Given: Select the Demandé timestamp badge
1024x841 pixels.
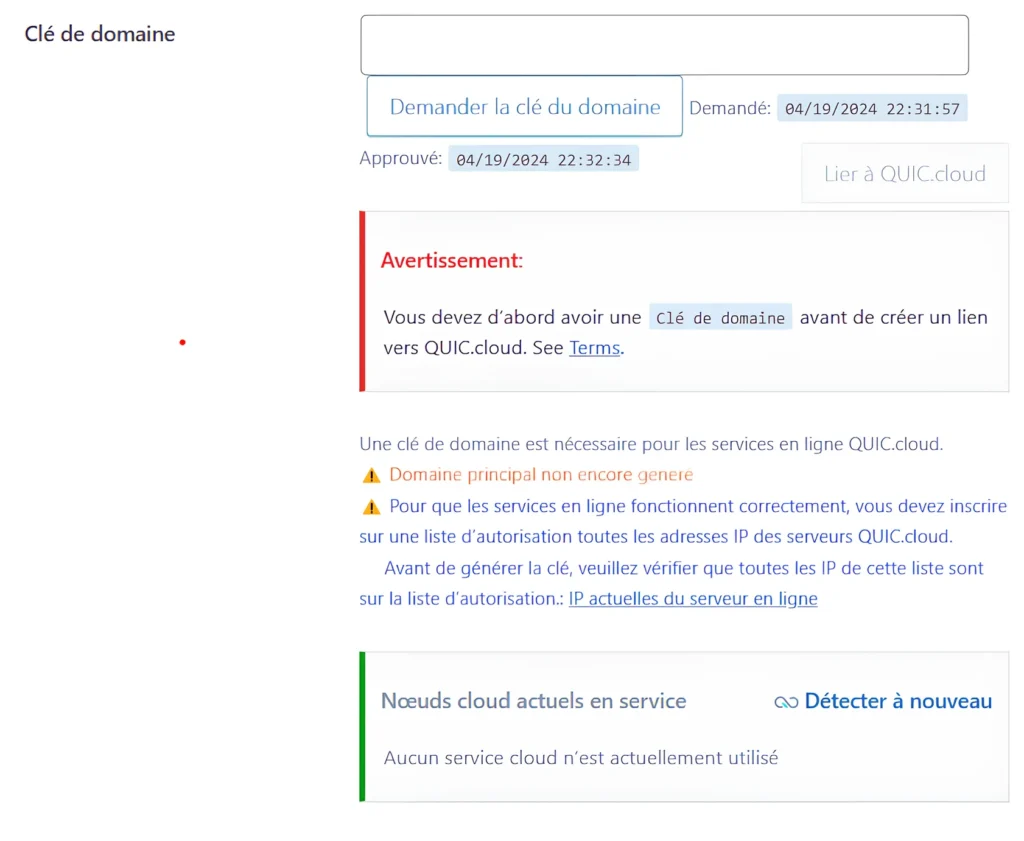Looking at the screenshot, I should click(x=872, y=109).
